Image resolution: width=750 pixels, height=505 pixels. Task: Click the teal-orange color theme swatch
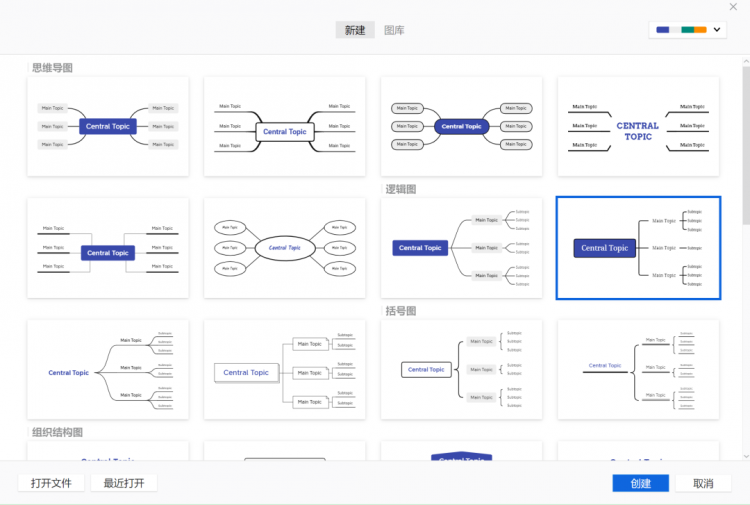coord(694,30)
